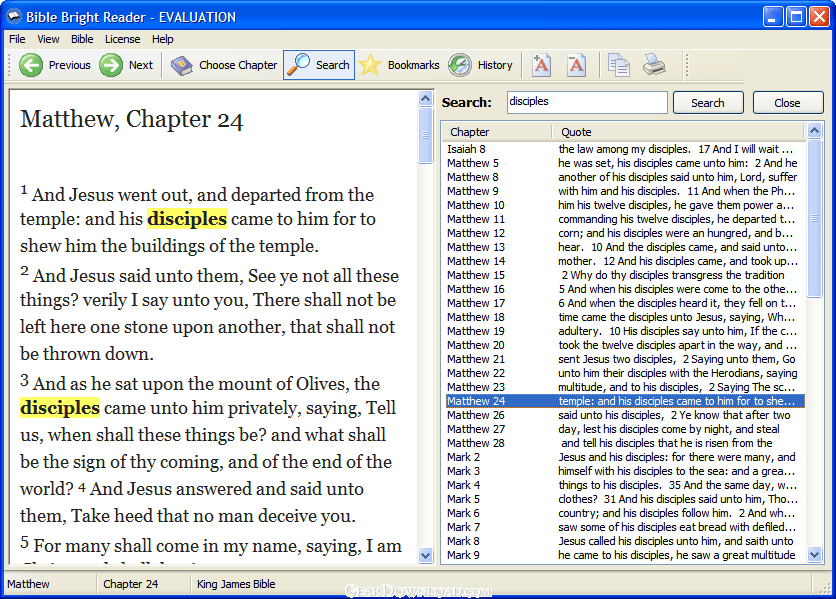The width and height of the screenshot is (836, 599).
Task: Show the reading History
Action: (x=480, y=65)
